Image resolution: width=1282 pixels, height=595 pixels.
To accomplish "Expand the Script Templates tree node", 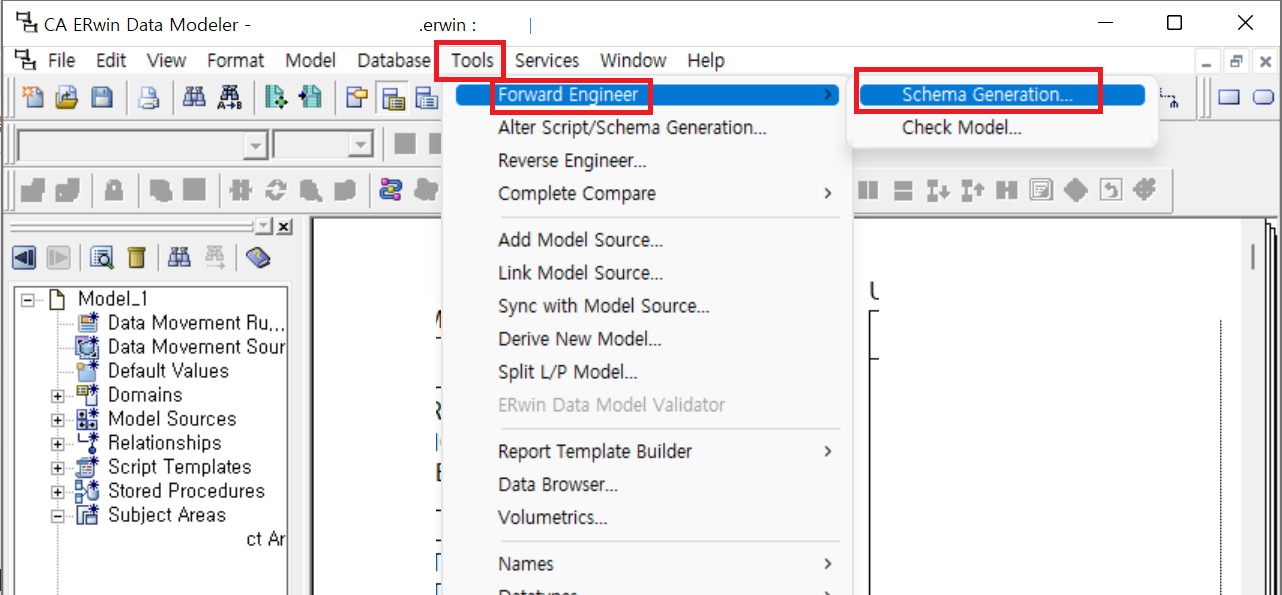I will 58,468.
